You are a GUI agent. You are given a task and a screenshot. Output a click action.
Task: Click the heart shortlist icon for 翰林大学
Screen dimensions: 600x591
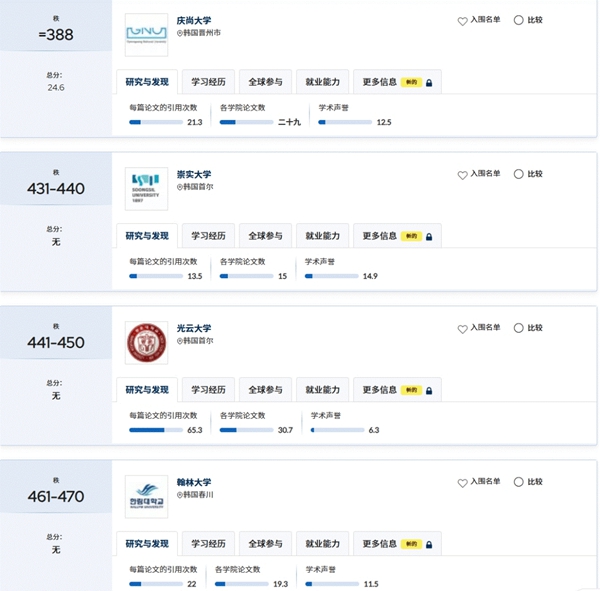click(462, 483)
